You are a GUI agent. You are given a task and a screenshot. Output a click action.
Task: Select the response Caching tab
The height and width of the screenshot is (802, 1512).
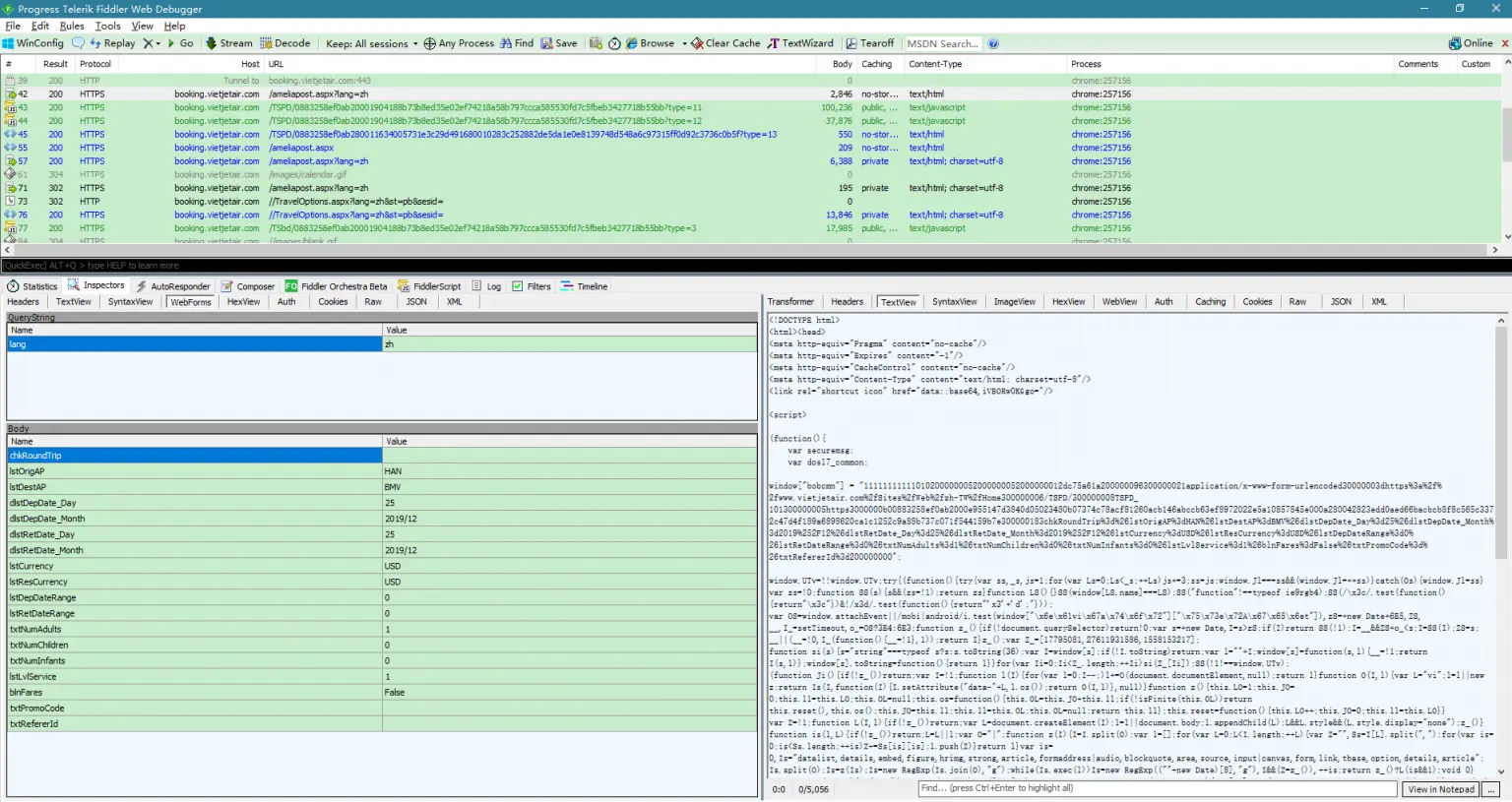(1211, 302)
